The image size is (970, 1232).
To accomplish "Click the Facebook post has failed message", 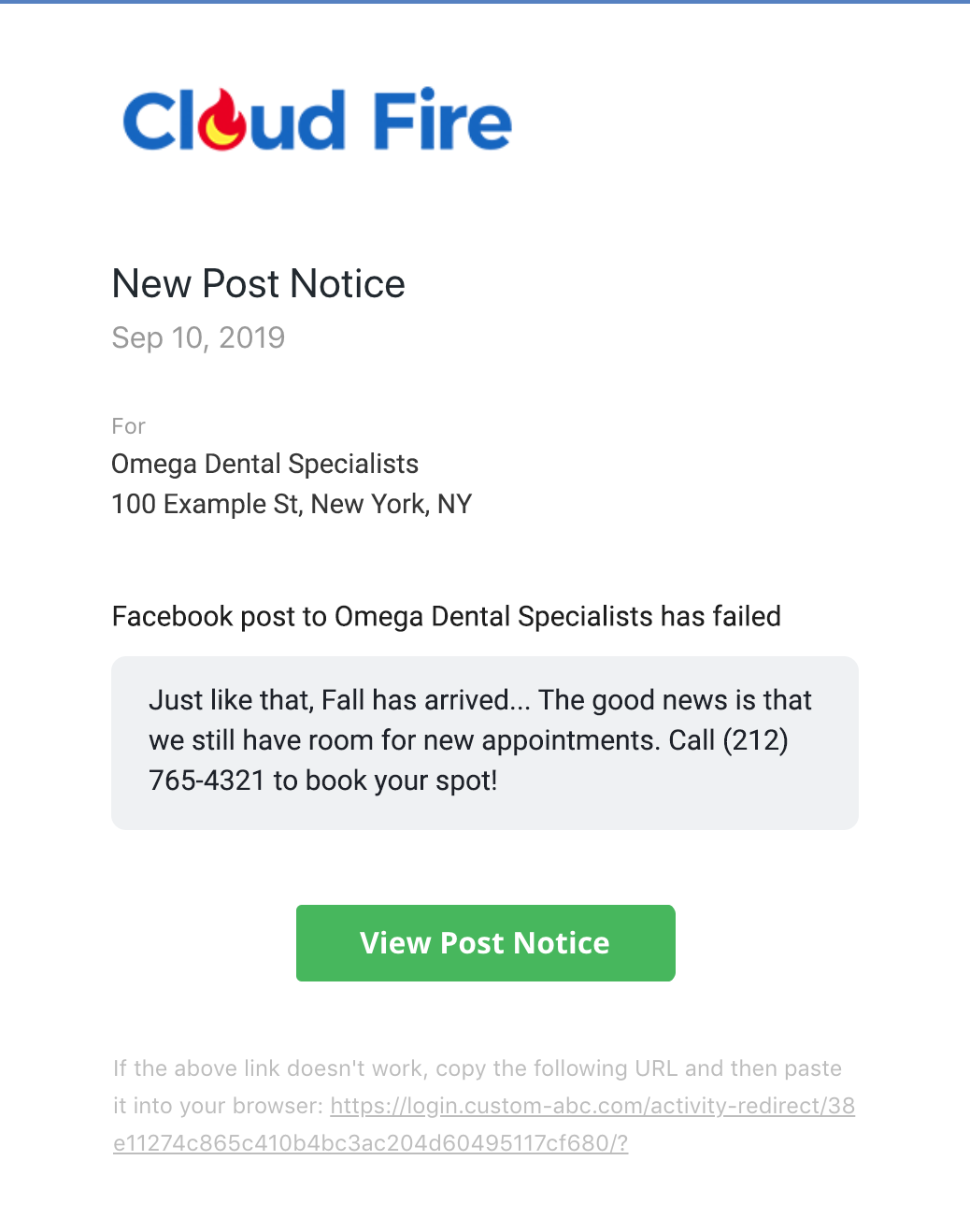I will coord(447,616).
